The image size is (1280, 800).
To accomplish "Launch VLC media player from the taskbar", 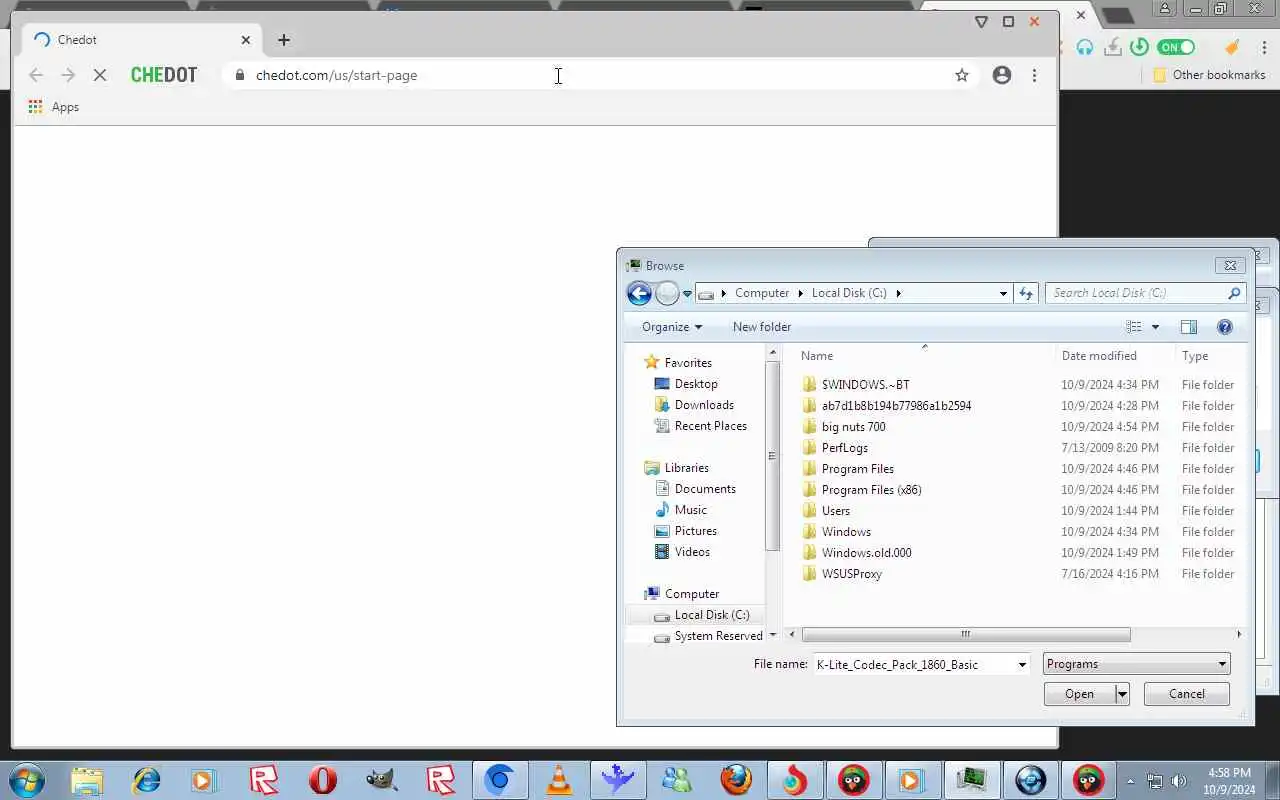I will 558,780.
